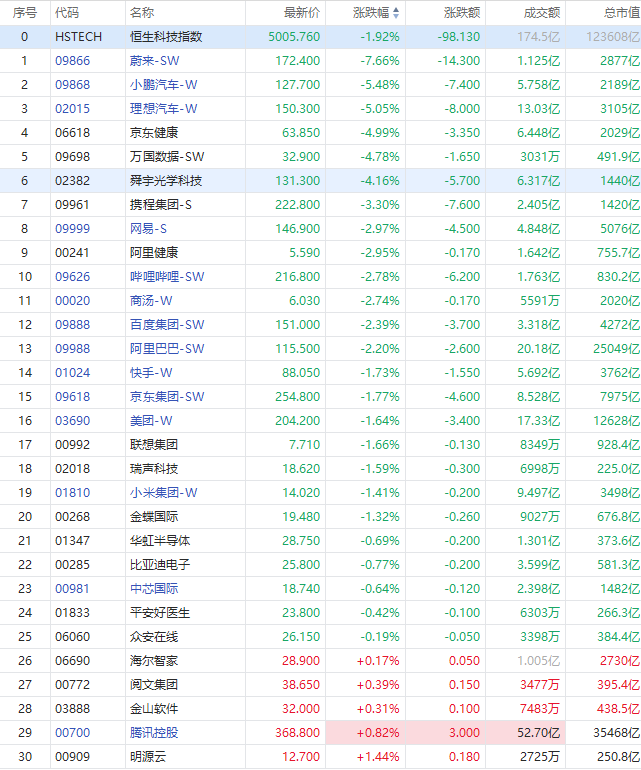The width and height of the screenshot is (641, 770).
Task: Select 平安好医生 row name
Action: (160, 613)
